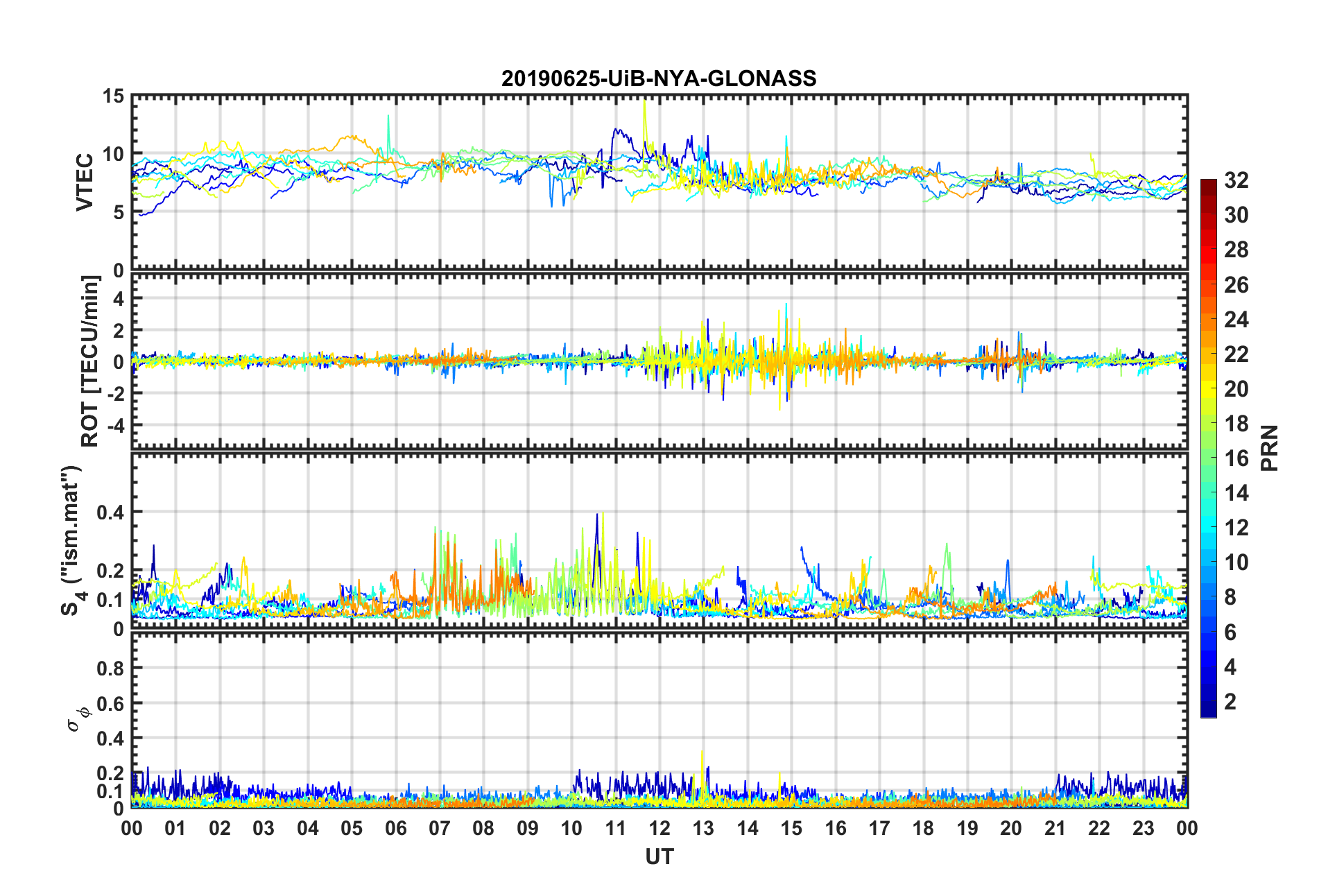Click the x-axis tick label 21

coord(1055,828)
